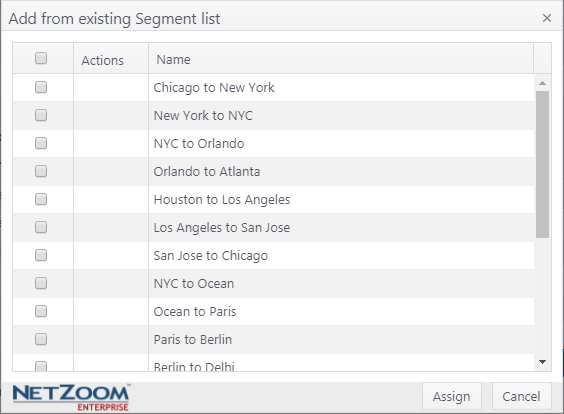564x414 pixels.
Task: Click the Cancel button
Action: coord(522,396)
